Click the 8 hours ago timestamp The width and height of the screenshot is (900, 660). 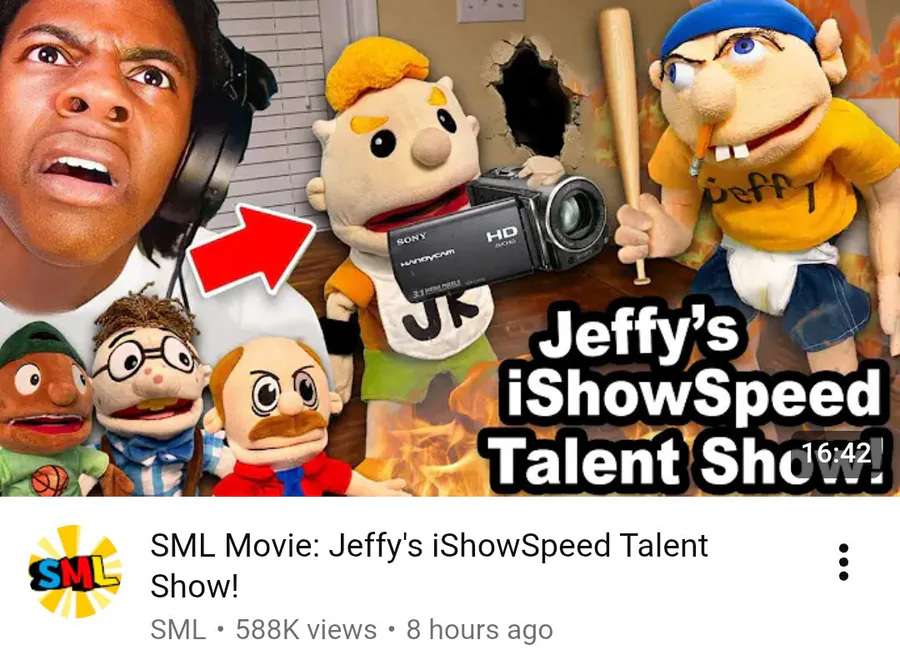[479, 630]
